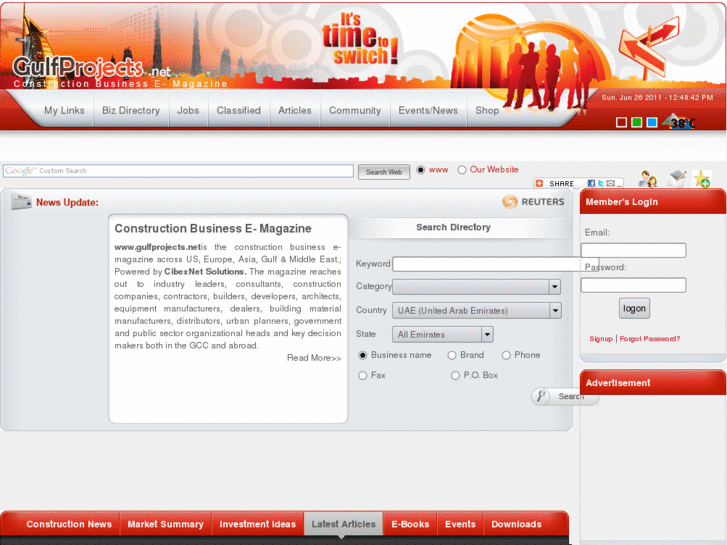Click the SHARE text in the share bar
727x545 pixels.
561,184
